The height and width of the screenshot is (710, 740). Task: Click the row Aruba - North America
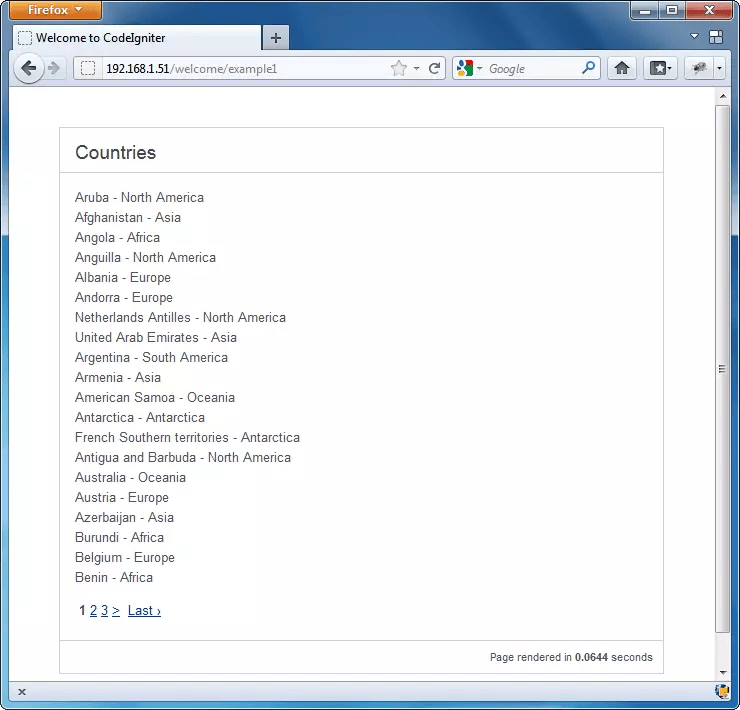[x=139, y=197]
